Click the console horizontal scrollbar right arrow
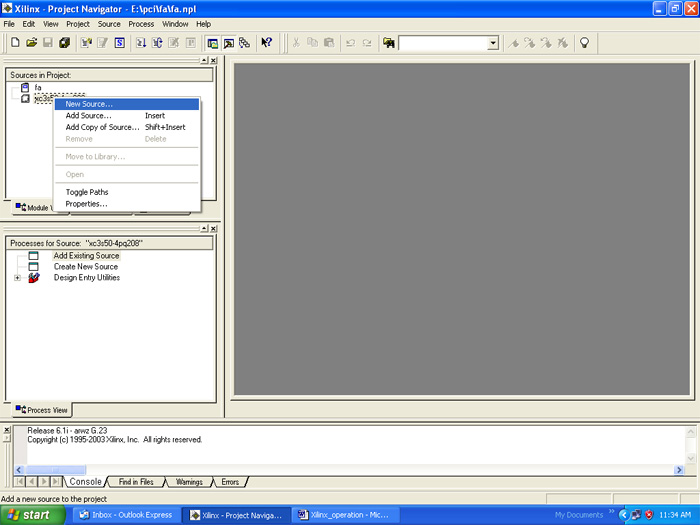 [679, 470]
